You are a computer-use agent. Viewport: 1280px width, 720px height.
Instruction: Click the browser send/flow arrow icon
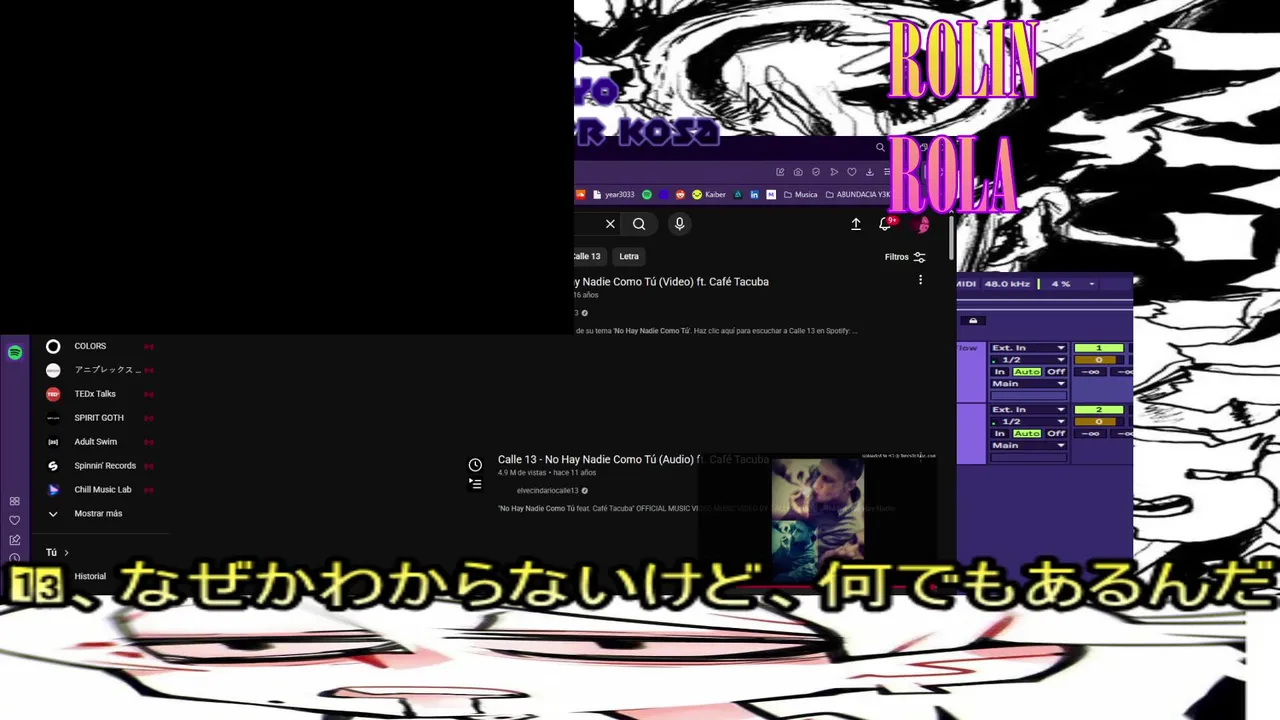pos(834,172)
